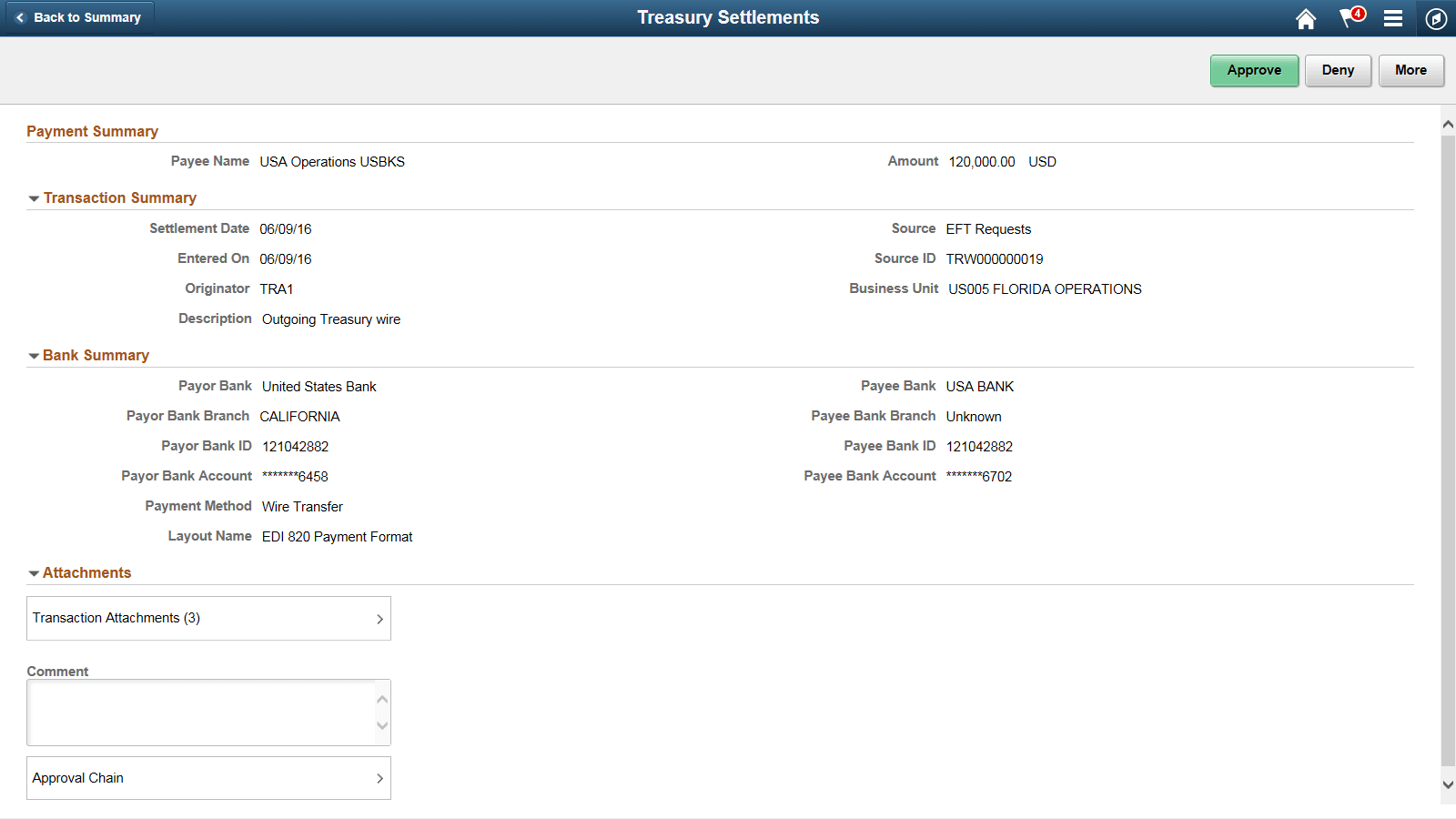Click the back chevron beside Back to Summary
Image resolution: width=1456 pixels, height=819 pixels.
coord(22,16)
